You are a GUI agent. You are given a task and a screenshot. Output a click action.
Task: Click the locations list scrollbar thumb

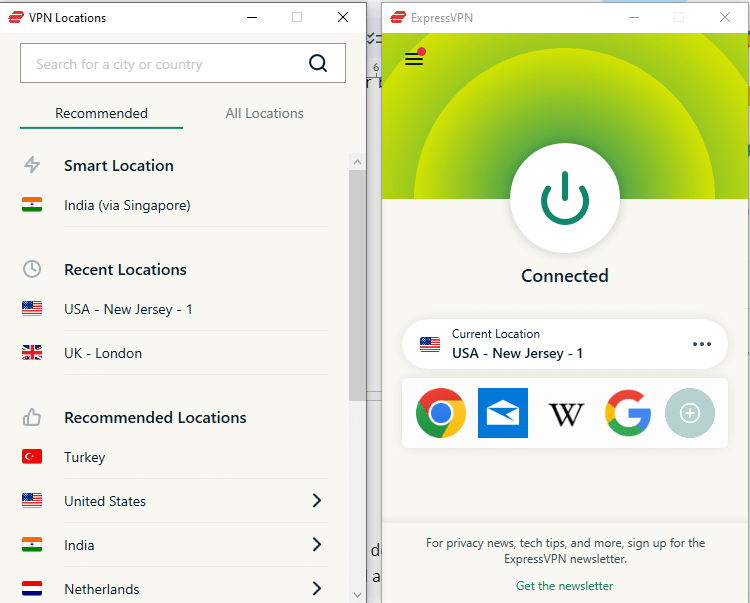point(357,285)
